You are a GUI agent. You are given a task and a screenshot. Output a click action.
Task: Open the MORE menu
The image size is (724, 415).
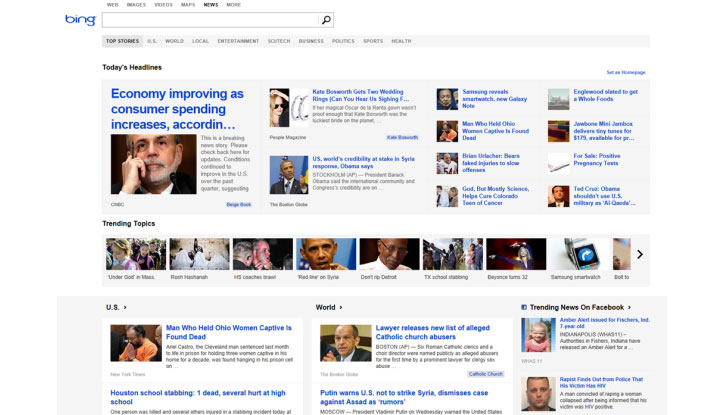pyautogui.click(x=234, y=5)
